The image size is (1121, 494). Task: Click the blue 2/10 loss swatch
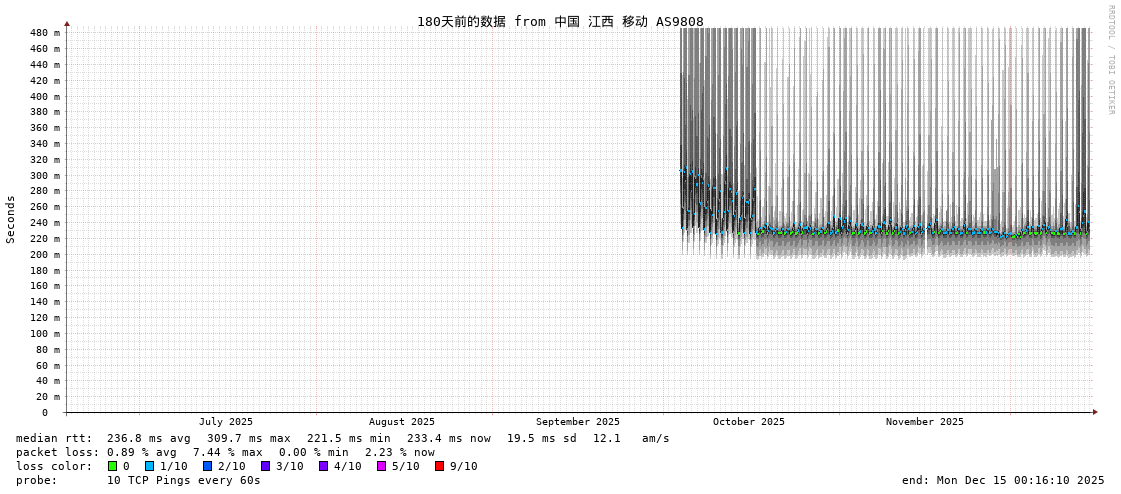pos(207,466)
